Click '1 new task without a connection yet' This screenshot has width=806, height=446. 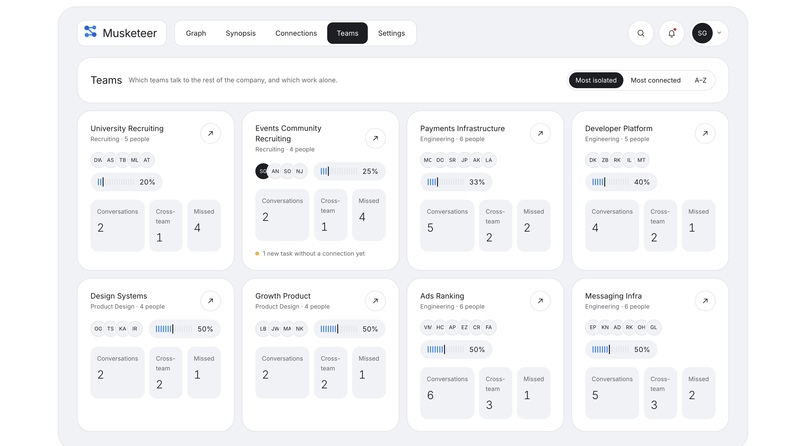click(x=314, y=254)
